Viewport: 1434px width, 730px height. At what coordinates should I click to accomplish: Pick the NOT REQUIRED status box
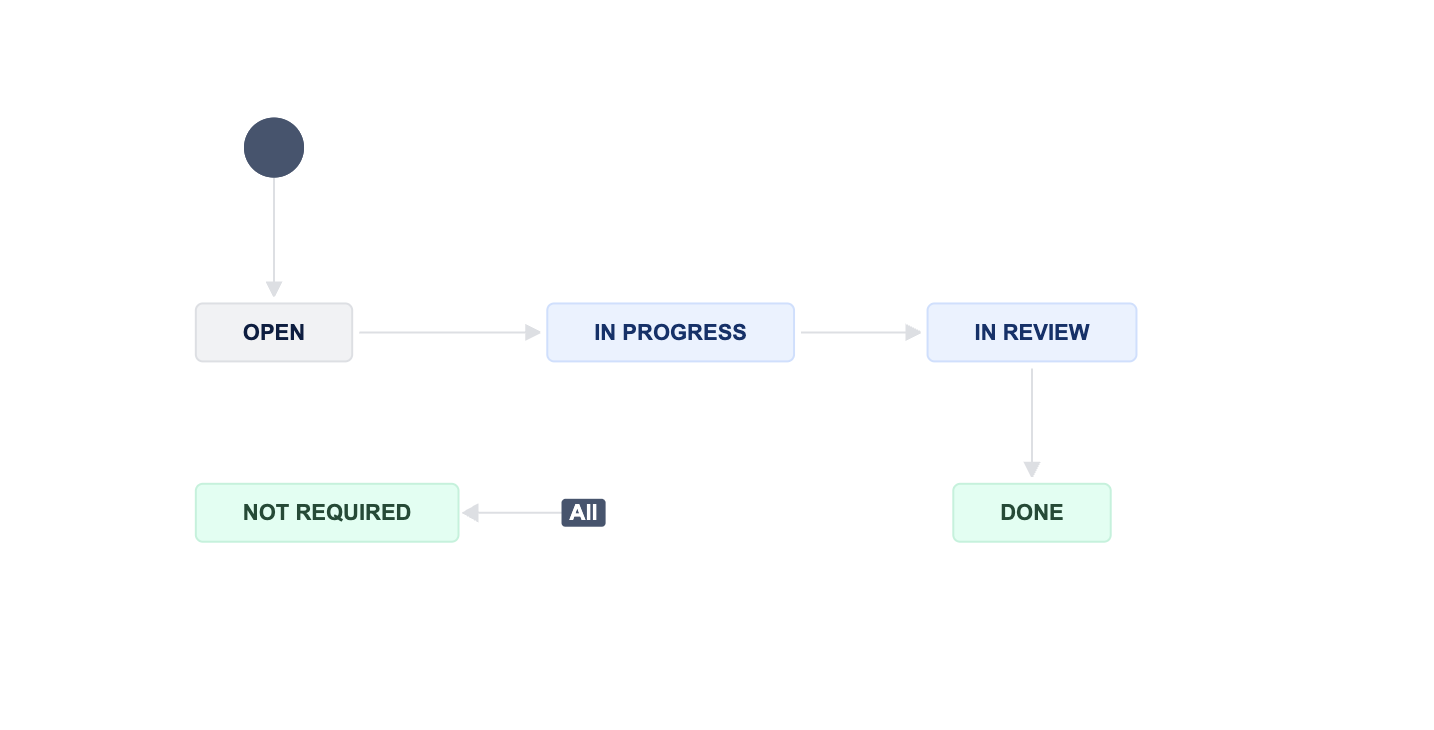tap(327, 513)
